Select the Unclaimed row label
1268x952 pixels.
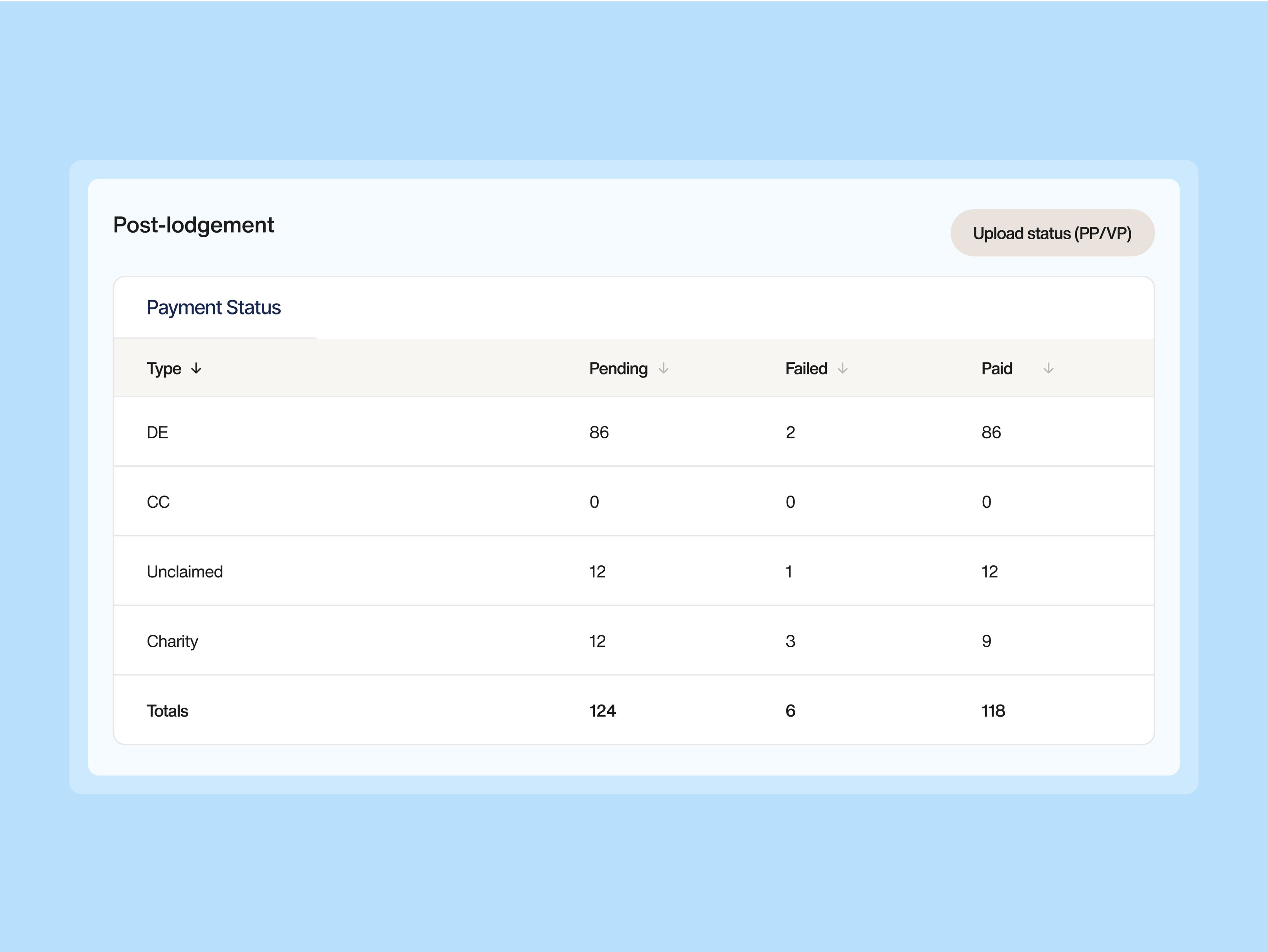pyautogui.click(x=185, y=572)
